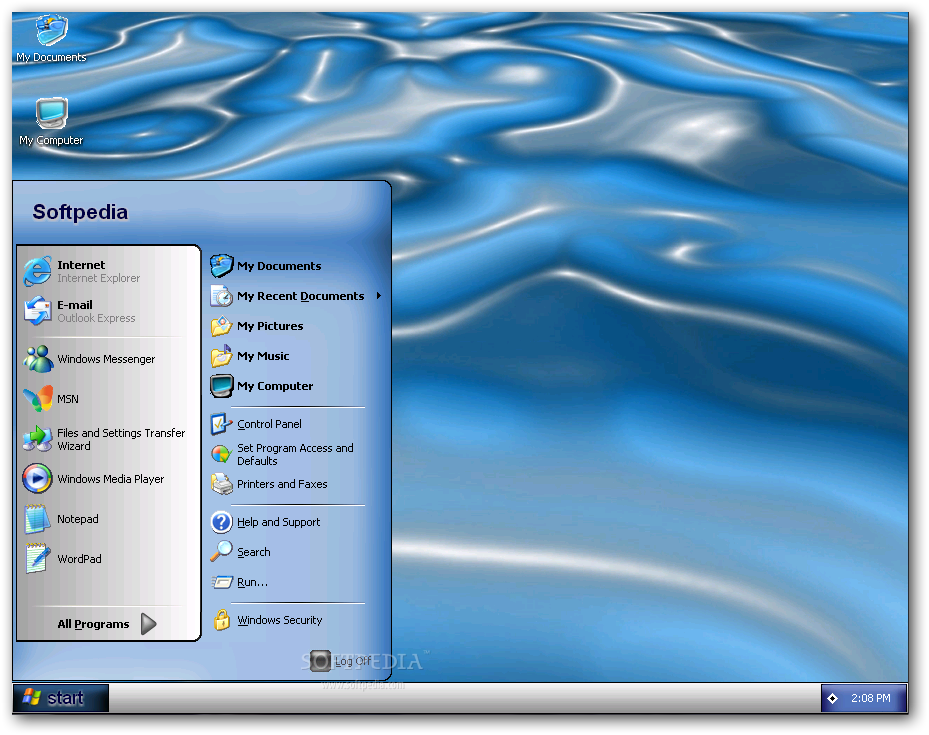This screenshot has width=929, height=735.
Task: Click the Control Panel icon
Action: coord(222,424)
